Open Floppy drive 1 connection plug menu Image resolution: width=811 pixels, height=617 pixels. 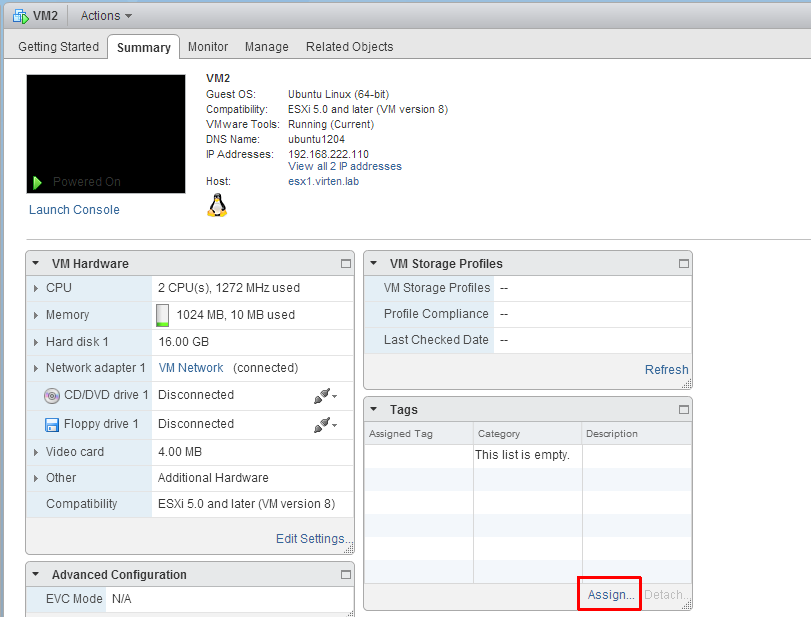tap(325, 425)
